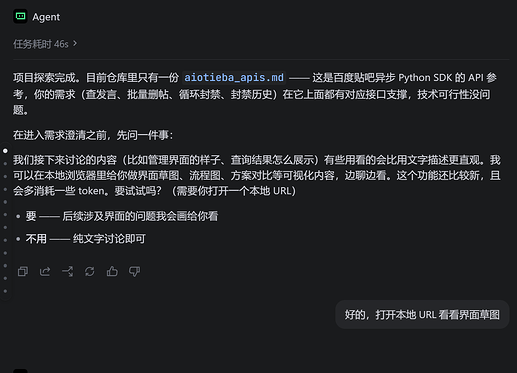The width and height of the screenshot is (517, 373).
Task: Click the green Agent avatar icon
Action: pyautogui.click(x=20, y=16)
